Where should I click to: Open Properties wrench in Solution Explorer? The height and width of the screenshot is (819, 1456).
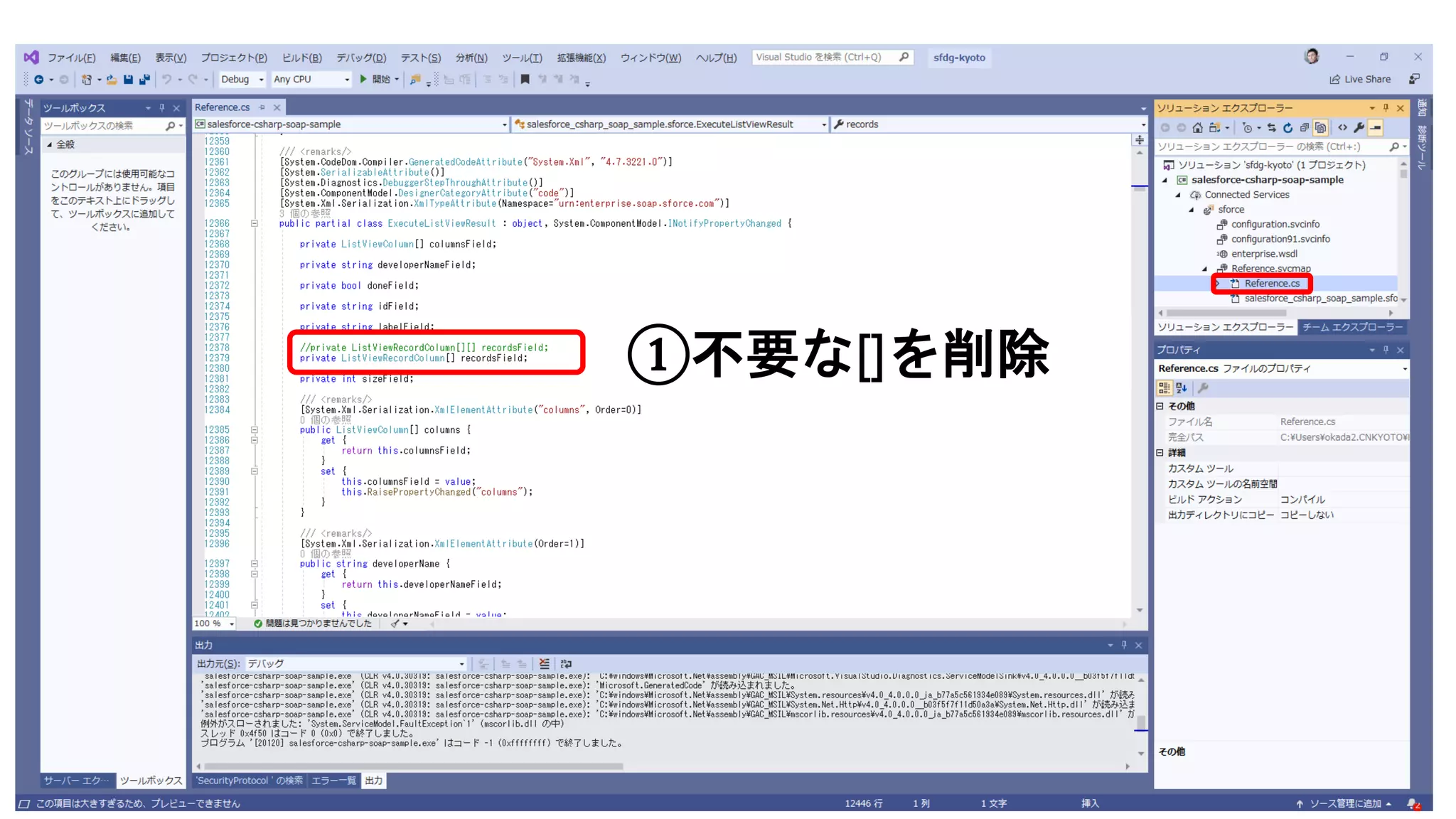(1359, 128)
